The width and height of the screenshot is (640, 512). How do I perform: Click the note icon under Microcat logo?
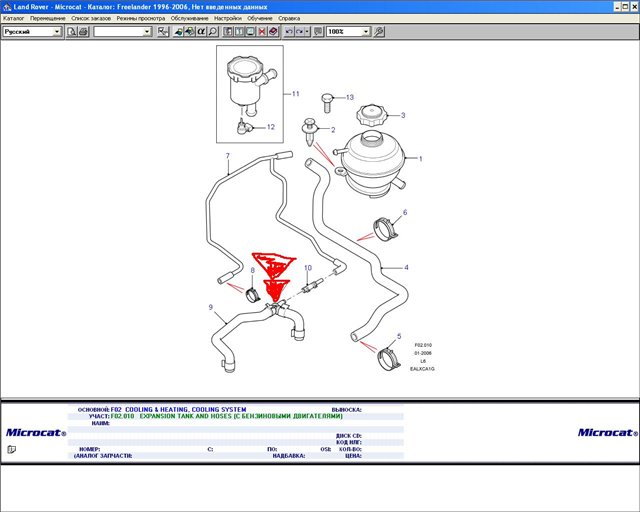click(x=11, y=450)
